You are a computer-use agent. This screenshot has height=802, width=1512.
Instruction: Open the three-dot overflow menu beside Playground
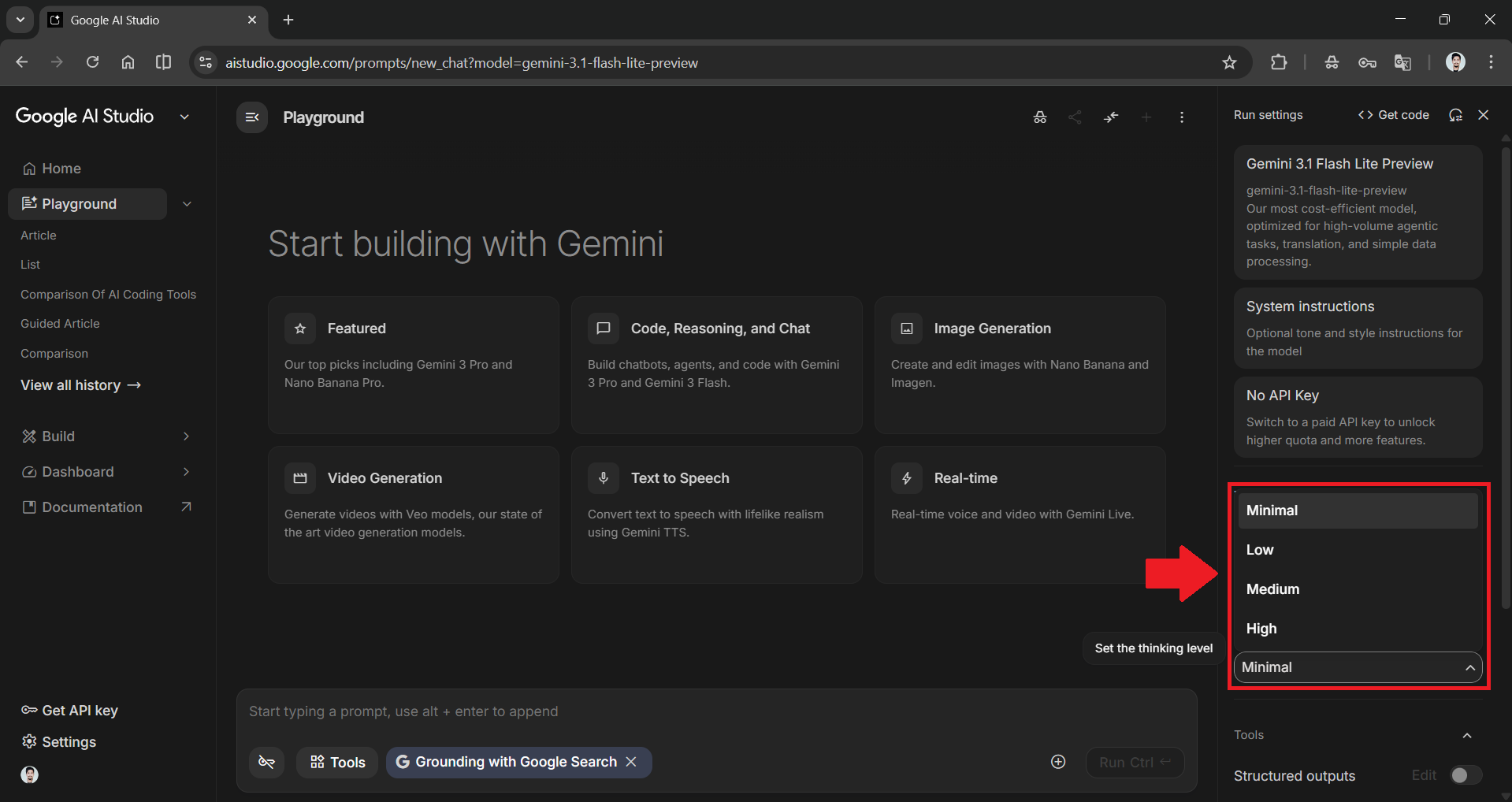coord(1181,117)
